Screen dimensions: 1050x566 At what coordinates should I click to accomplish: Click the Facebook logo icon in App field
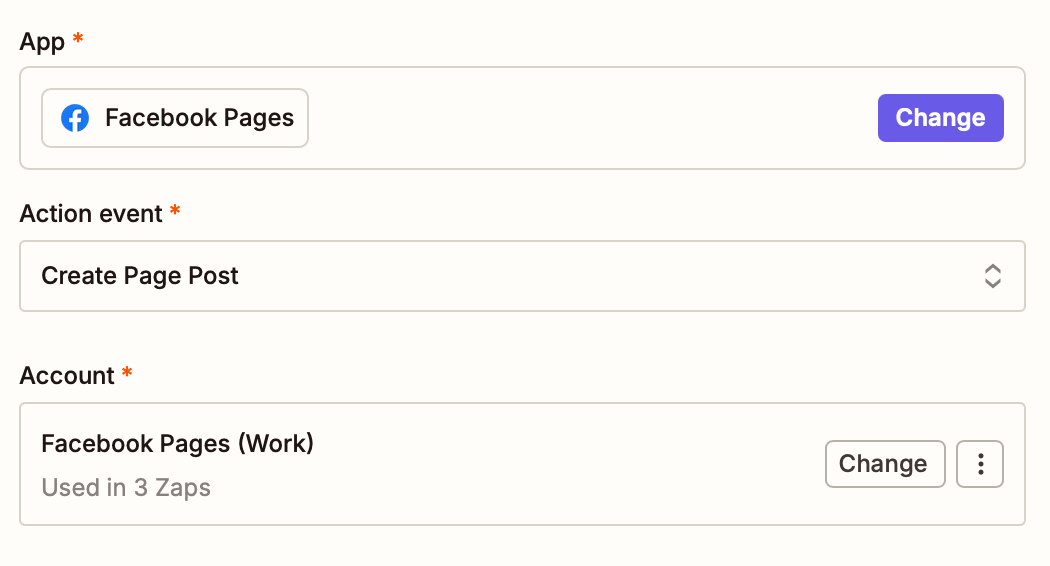(75, 118)
